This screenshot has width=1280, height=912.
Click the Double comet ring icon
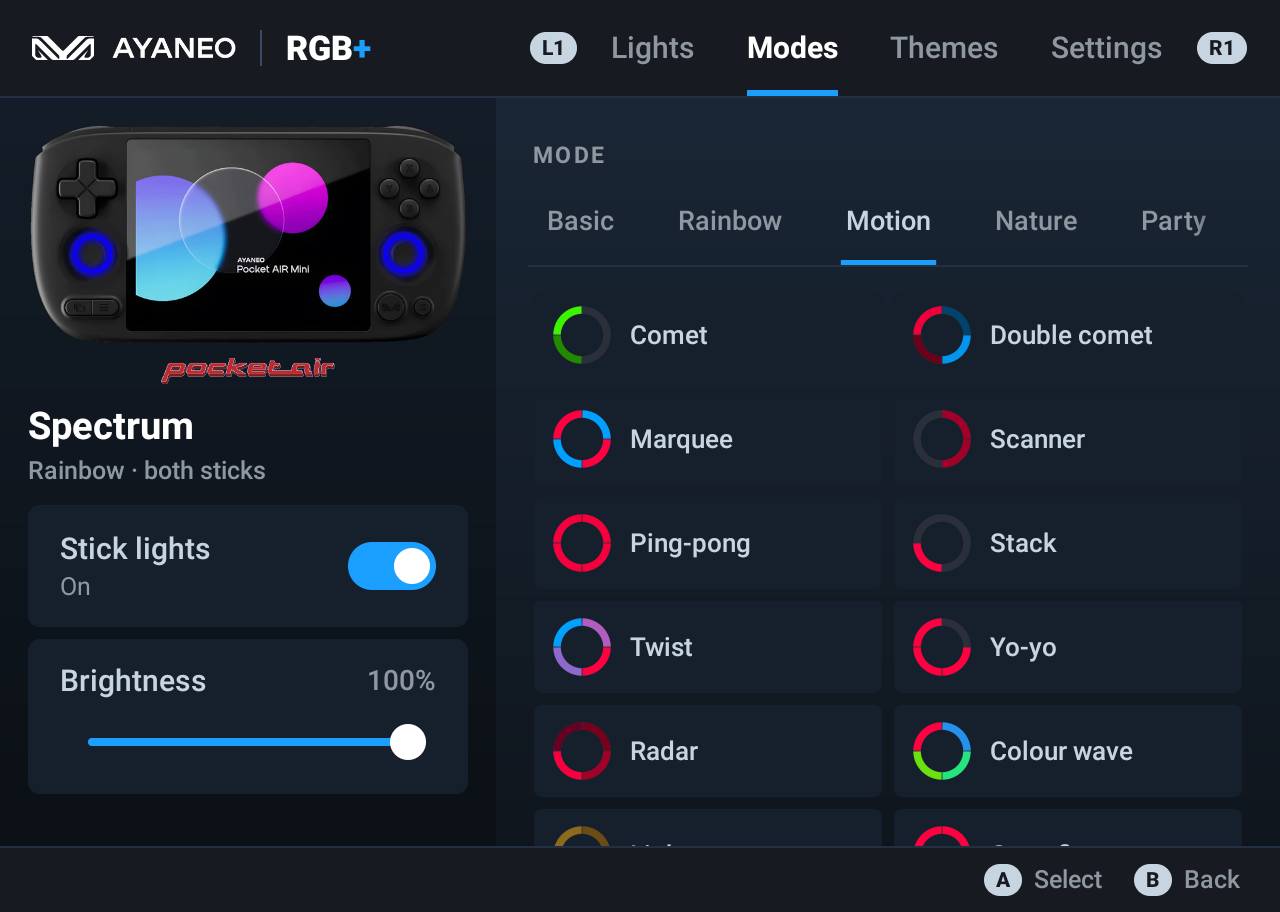tap(942, 335)
